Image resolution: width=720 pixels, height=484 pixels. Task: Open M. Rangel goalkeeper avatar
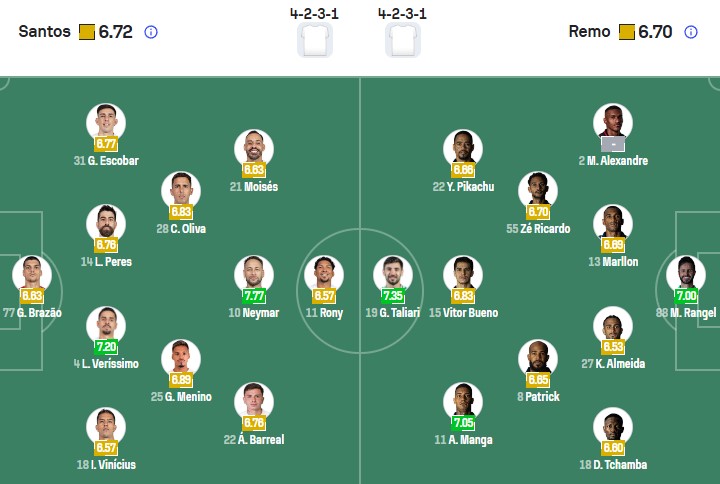686,274
